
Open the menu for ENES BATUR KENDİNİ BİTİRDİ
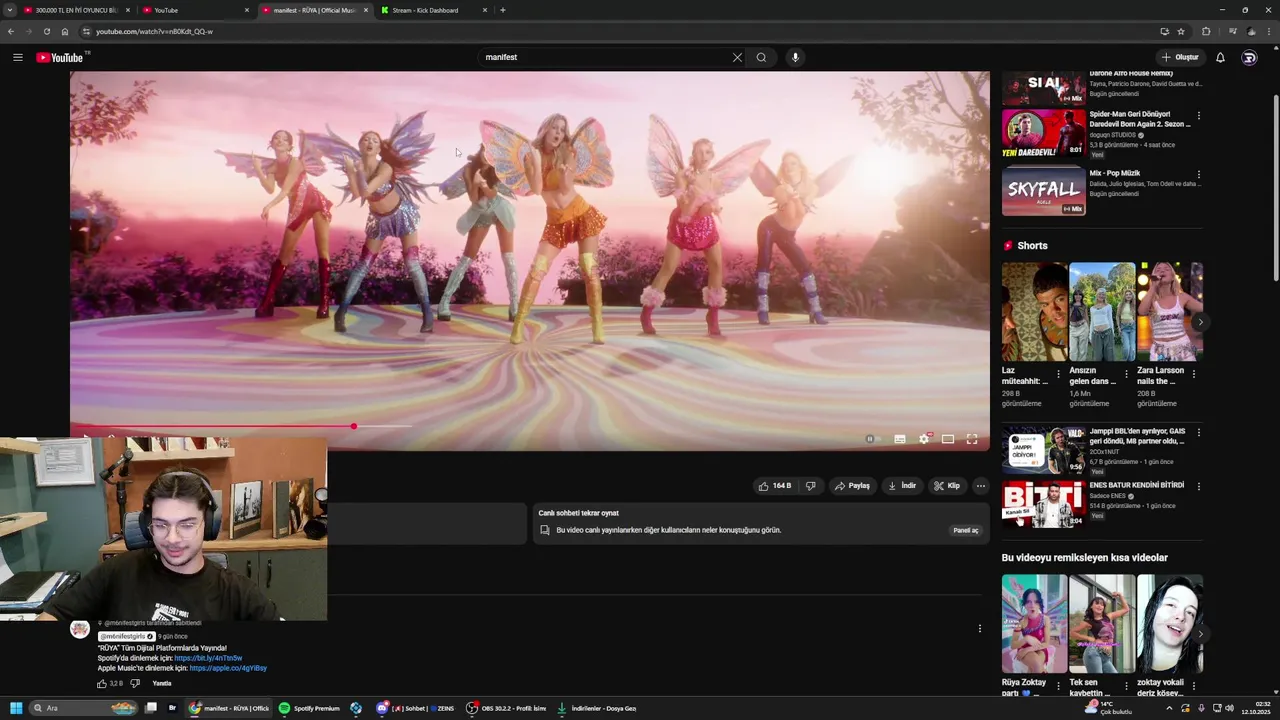click(x=1198, y=487)
